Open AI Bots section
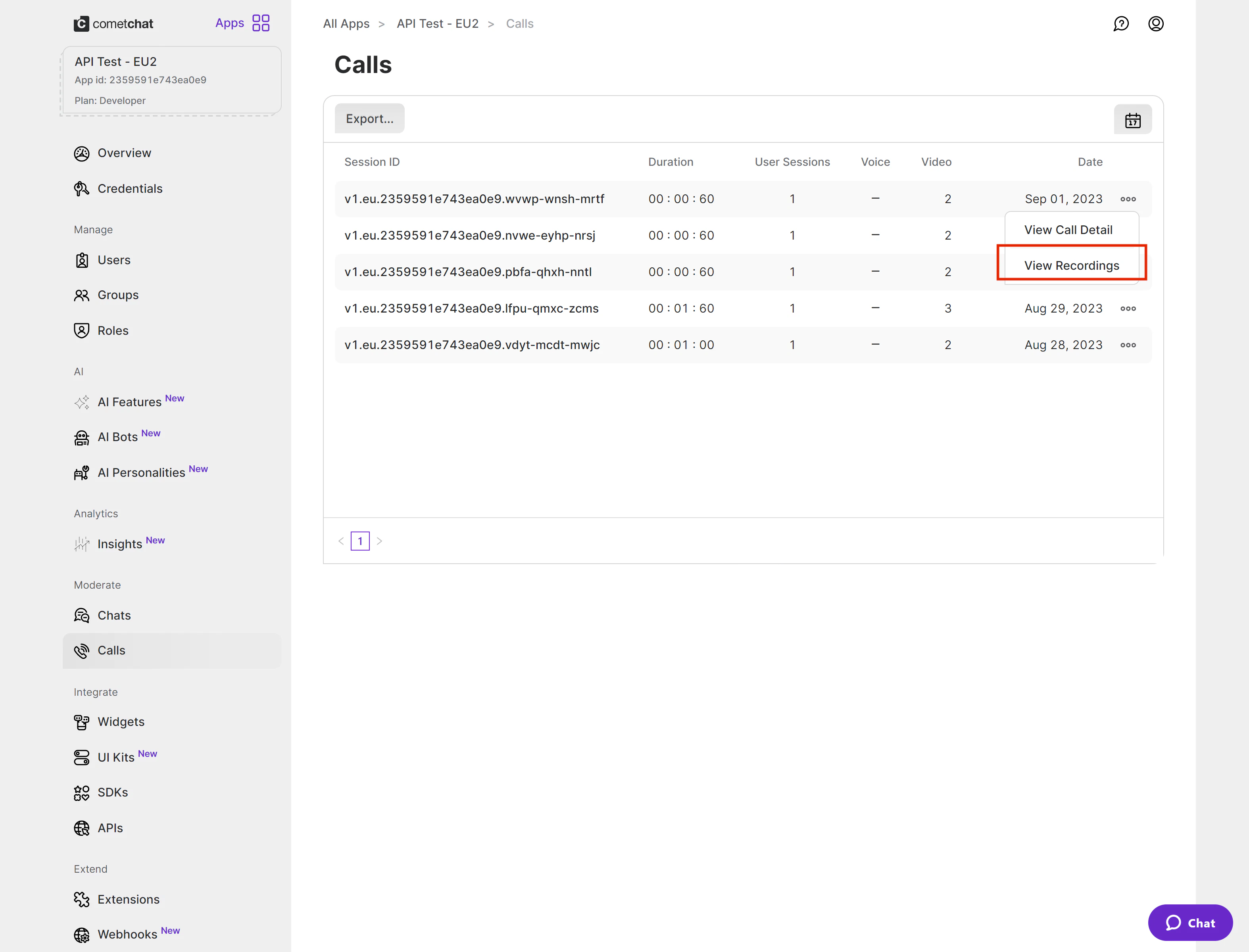Image resolution: width=1249 pixels, height=952 pixels. point(117,437)
